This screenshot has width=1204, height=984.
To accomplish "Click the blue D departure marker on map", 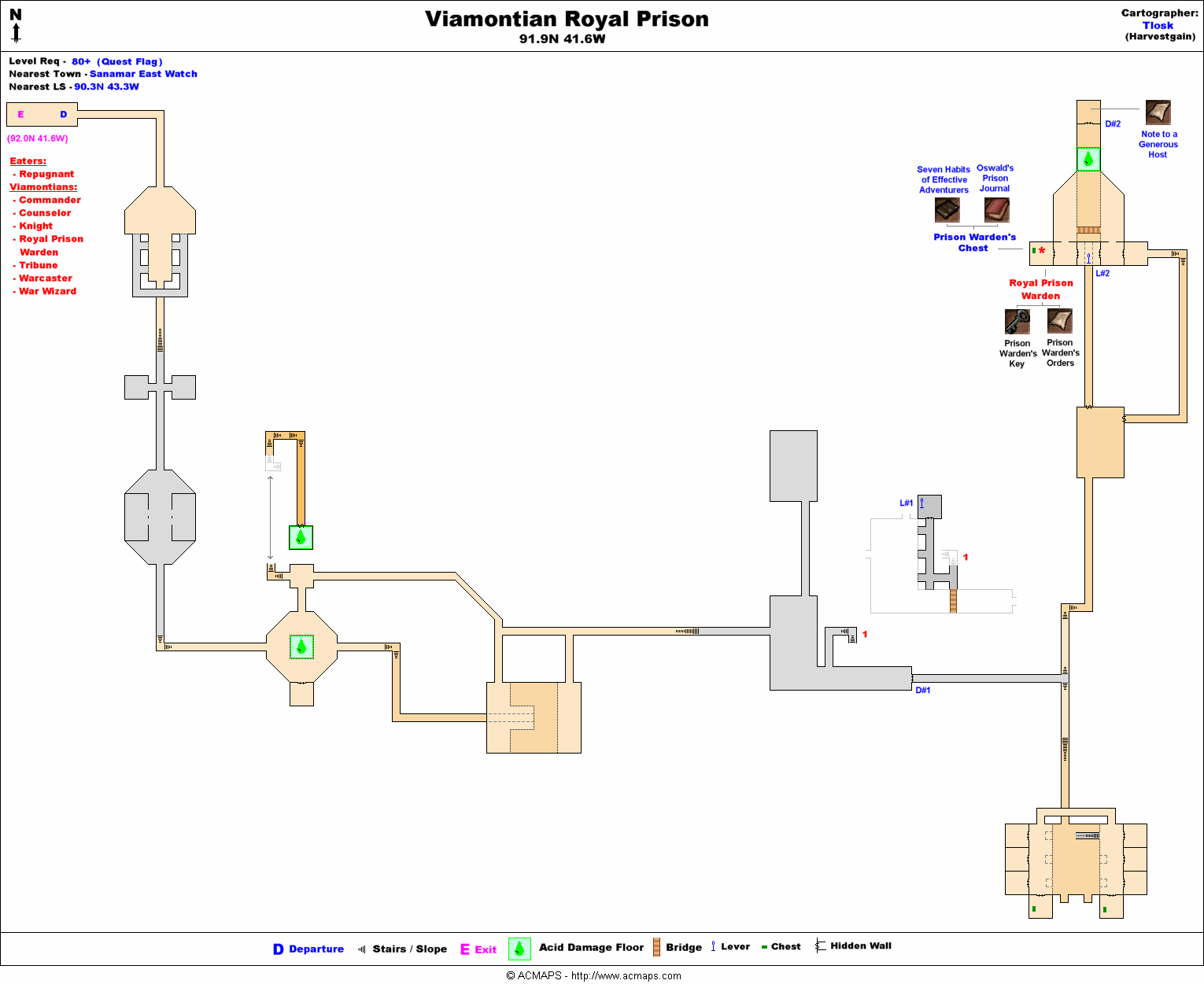I will (64, 115).
